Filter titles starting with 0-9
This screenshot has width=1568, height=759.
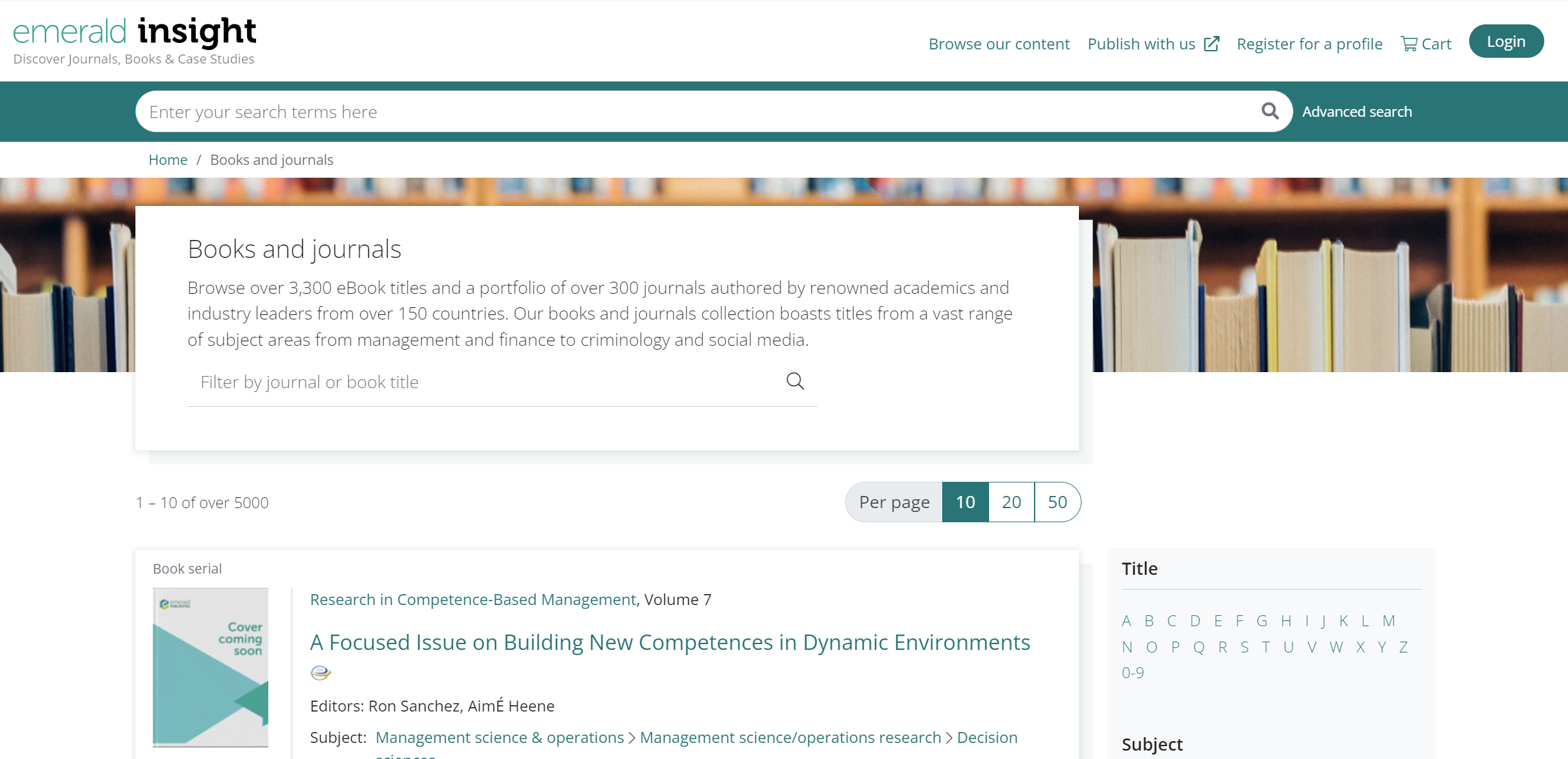pyautogui.click(x=1133, y=673)
